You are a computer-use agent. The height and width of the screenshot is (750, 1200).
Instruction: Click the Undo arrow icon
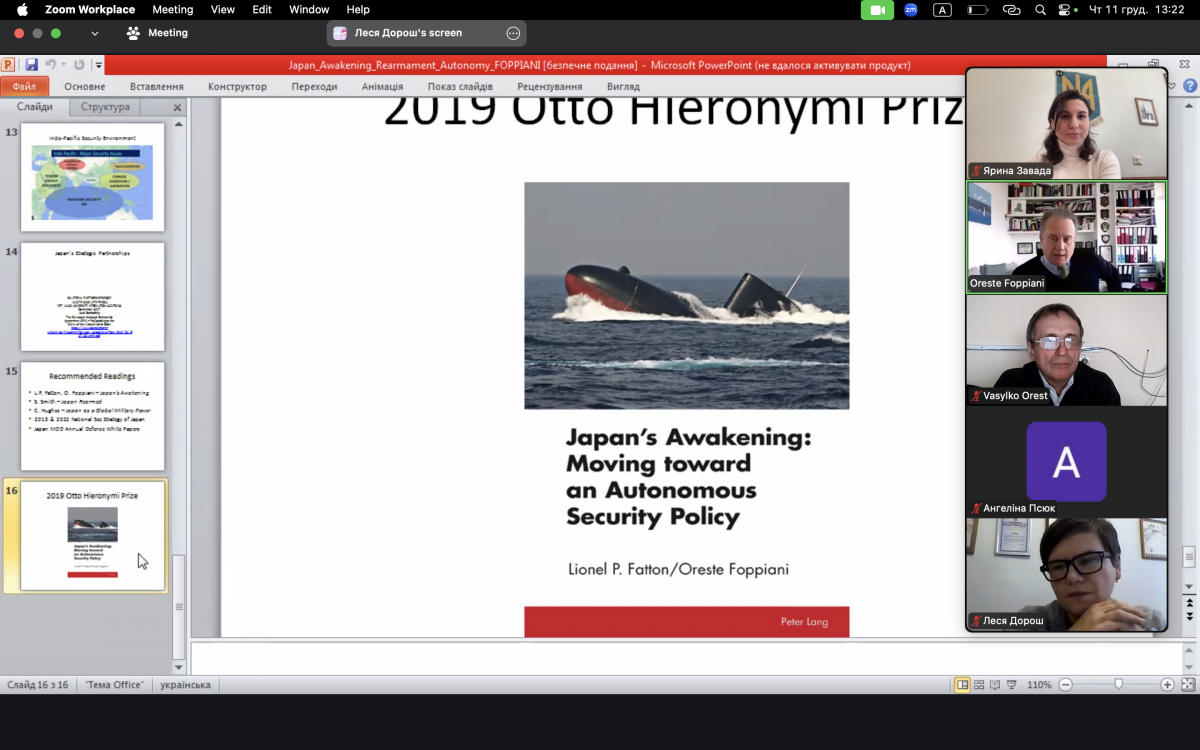coord(50,65)
